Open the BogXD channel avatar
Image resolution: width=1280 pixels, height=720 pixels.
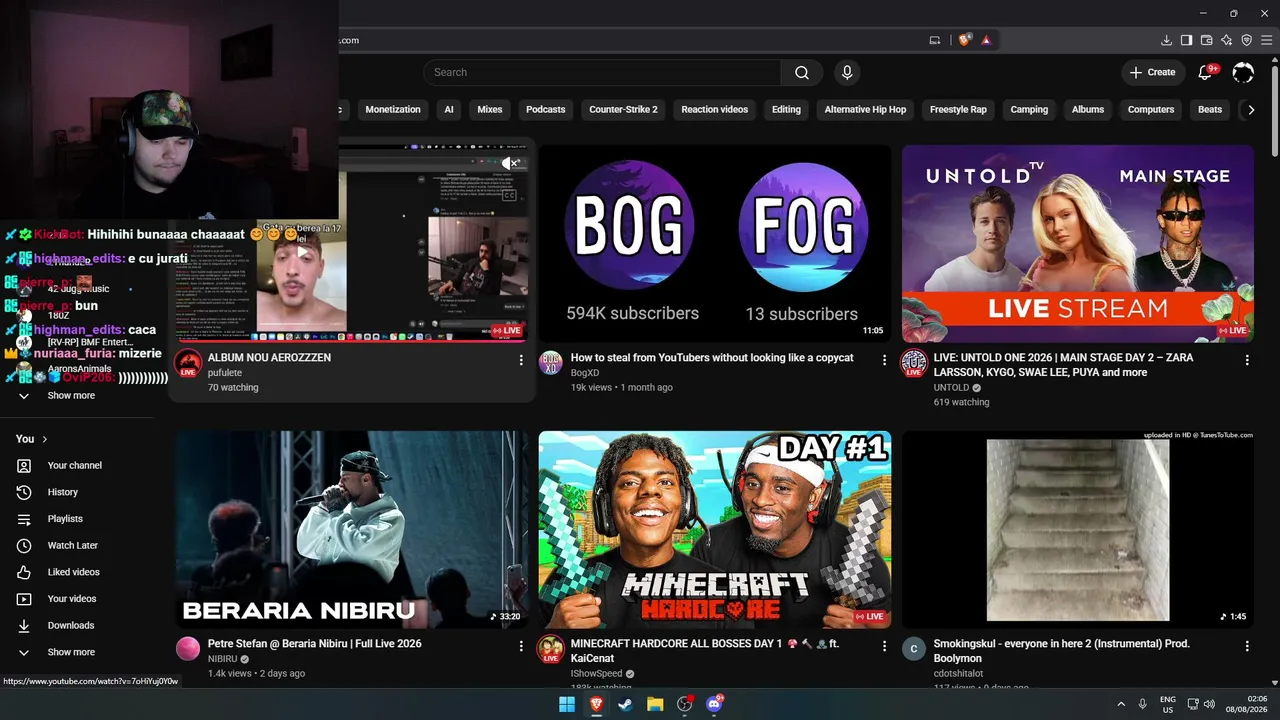pyautogui.click(x=551, y=363)
